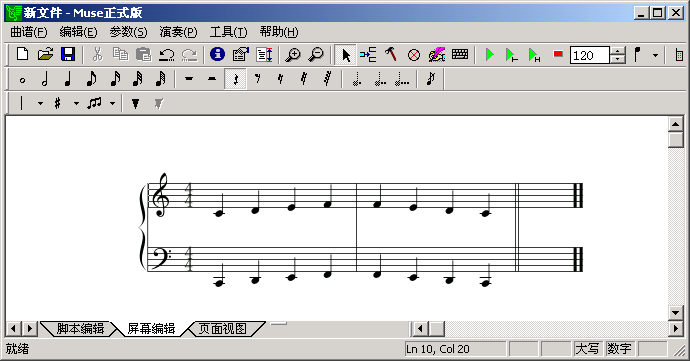
Task: Click the 大写 status indicator
Action: 587,349
